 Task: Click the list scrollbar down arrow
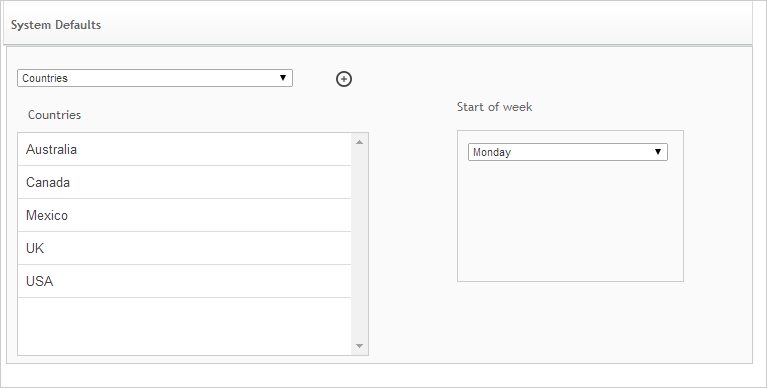360,346
